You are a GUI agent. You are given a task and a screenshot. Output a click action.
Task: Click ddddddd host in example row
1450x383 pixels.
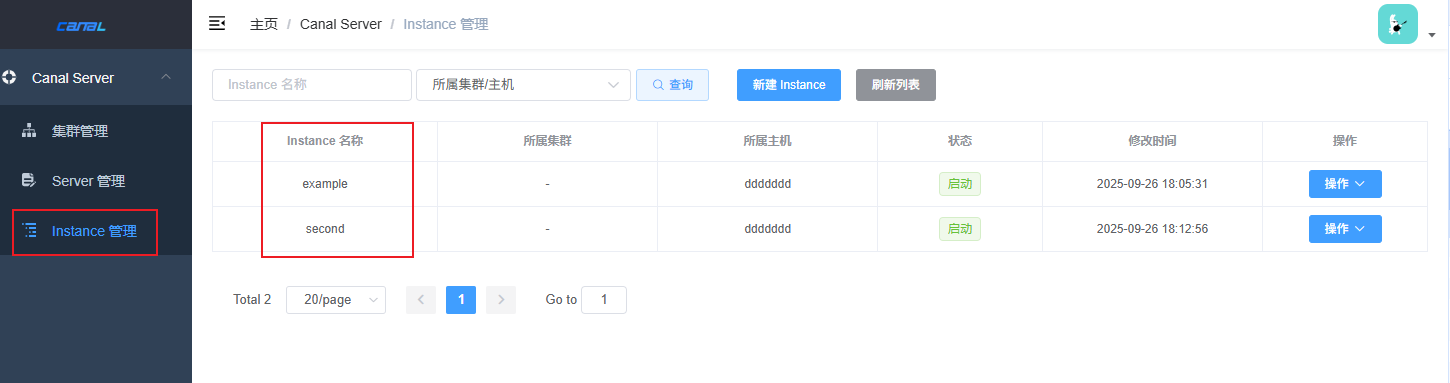pyautogui.click(x=768, y=184)
